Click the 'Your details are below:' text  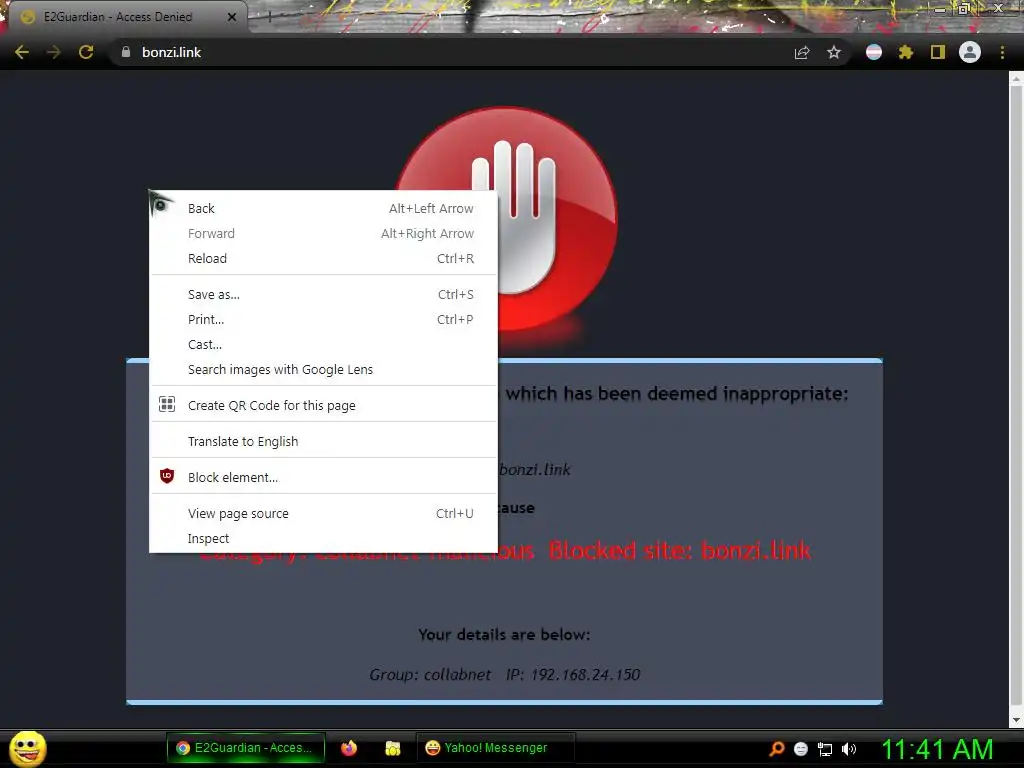504,635
